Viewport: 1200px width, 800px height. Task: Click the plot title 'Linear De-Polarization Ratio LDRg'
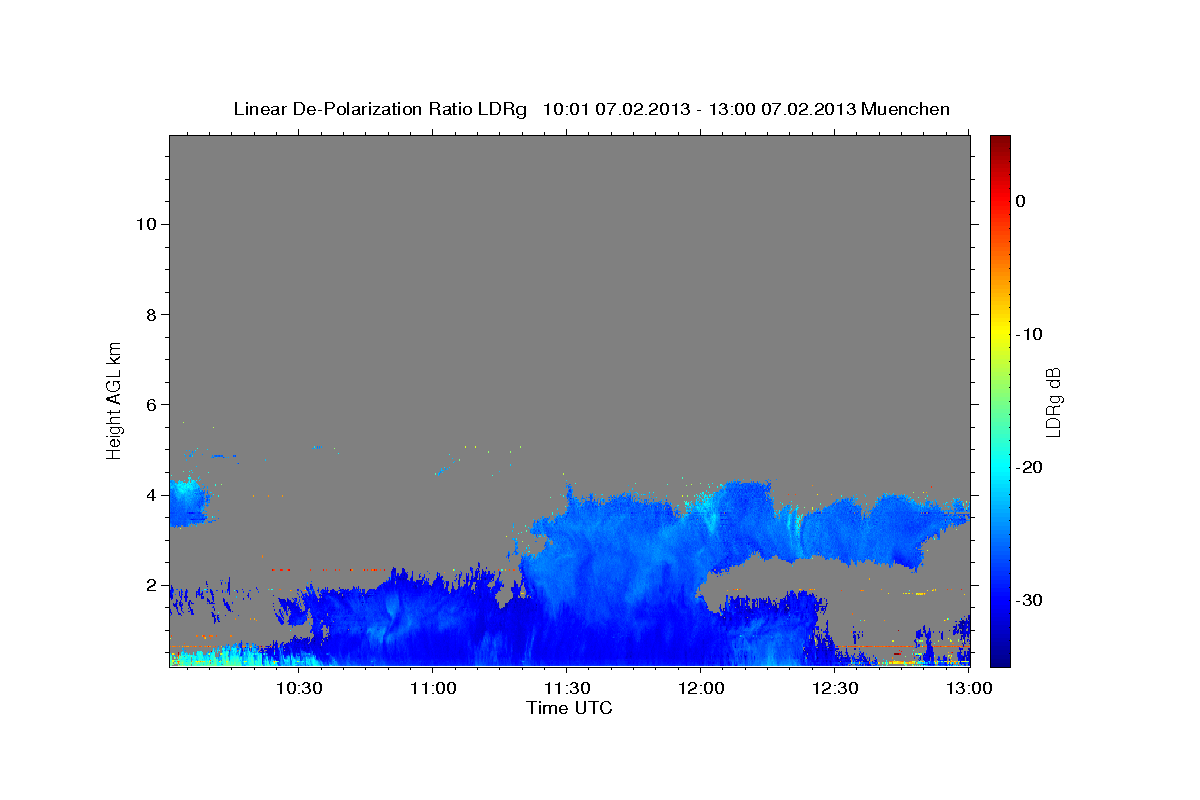pyautogui.click(x=380, y=109)
